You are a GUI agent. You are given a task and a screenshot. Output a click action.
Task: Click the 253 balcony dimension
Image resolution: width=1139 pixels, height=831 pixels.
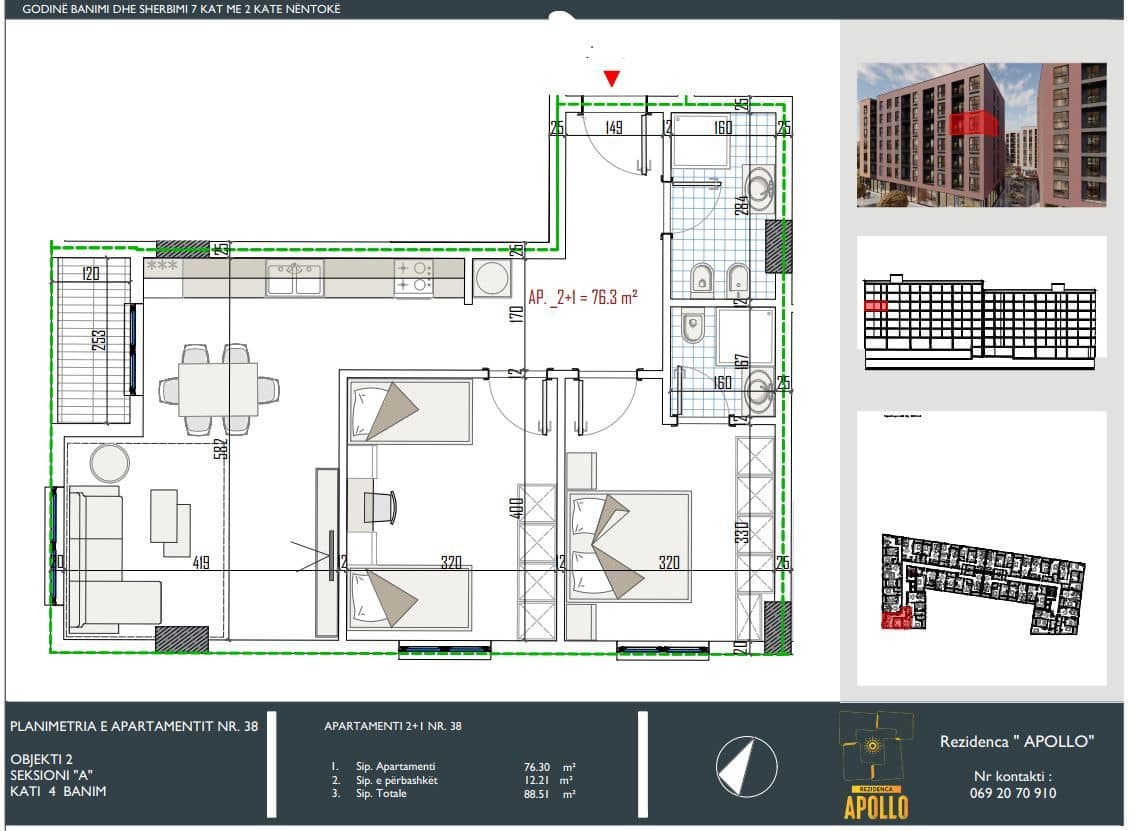click(99, 340)
